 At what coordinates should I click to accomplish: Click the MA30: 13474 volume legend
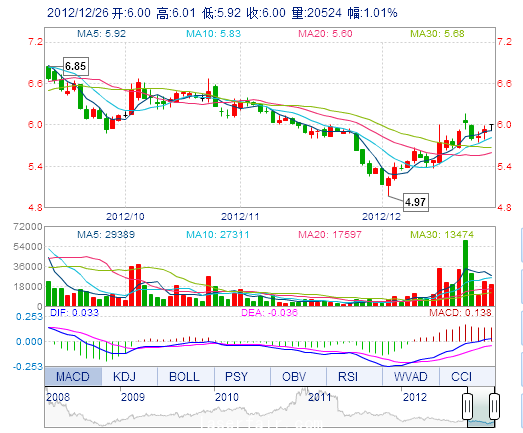tap(442, 235)
